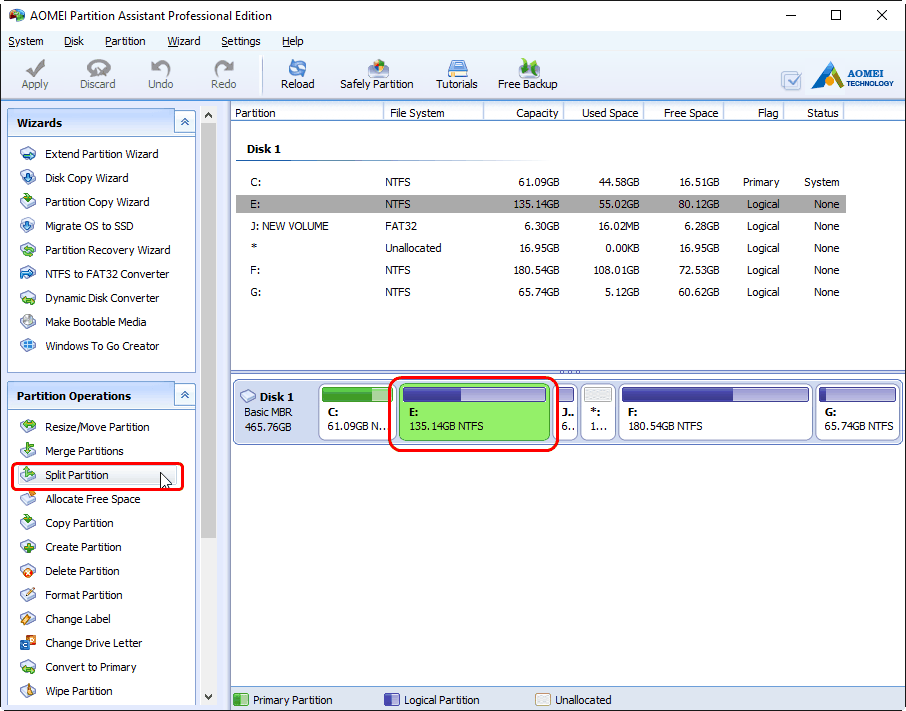
Task: Click Dynamic Disk Converter icon
Action: 28,298
